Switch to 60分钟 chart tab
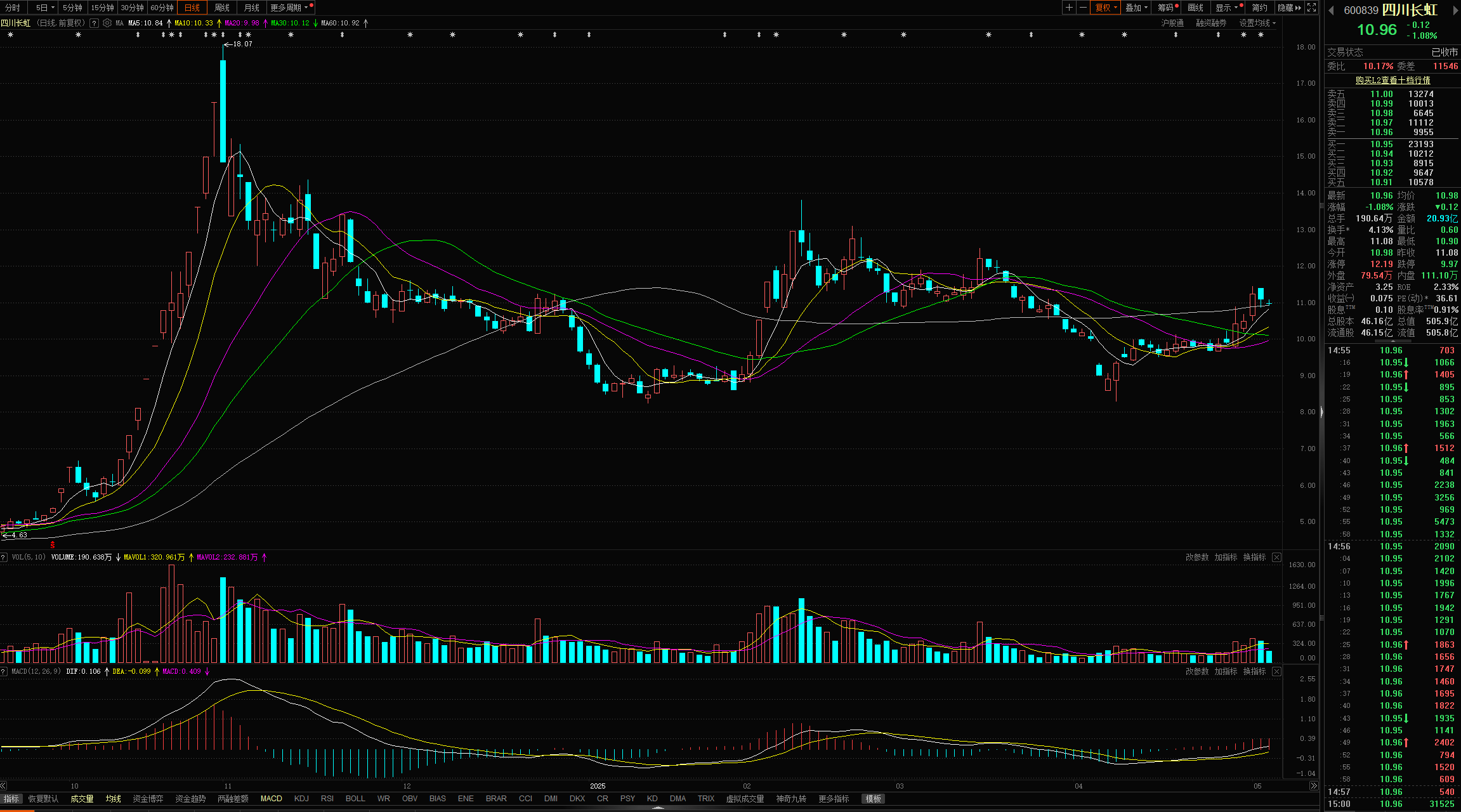1461x812 pixels. (162, 8)
